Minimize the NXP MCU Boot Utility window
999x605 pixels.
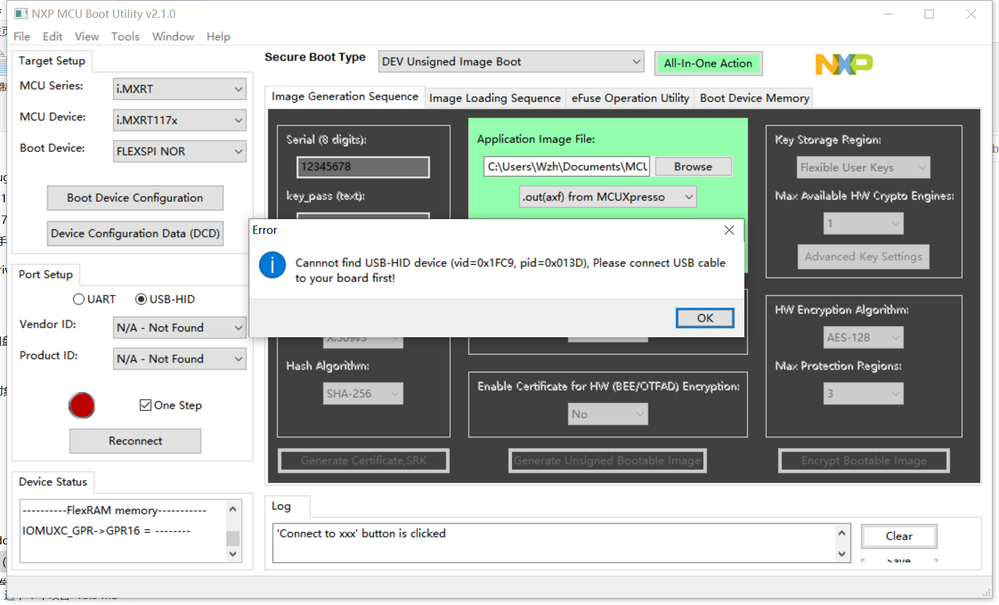click(888, 14)
